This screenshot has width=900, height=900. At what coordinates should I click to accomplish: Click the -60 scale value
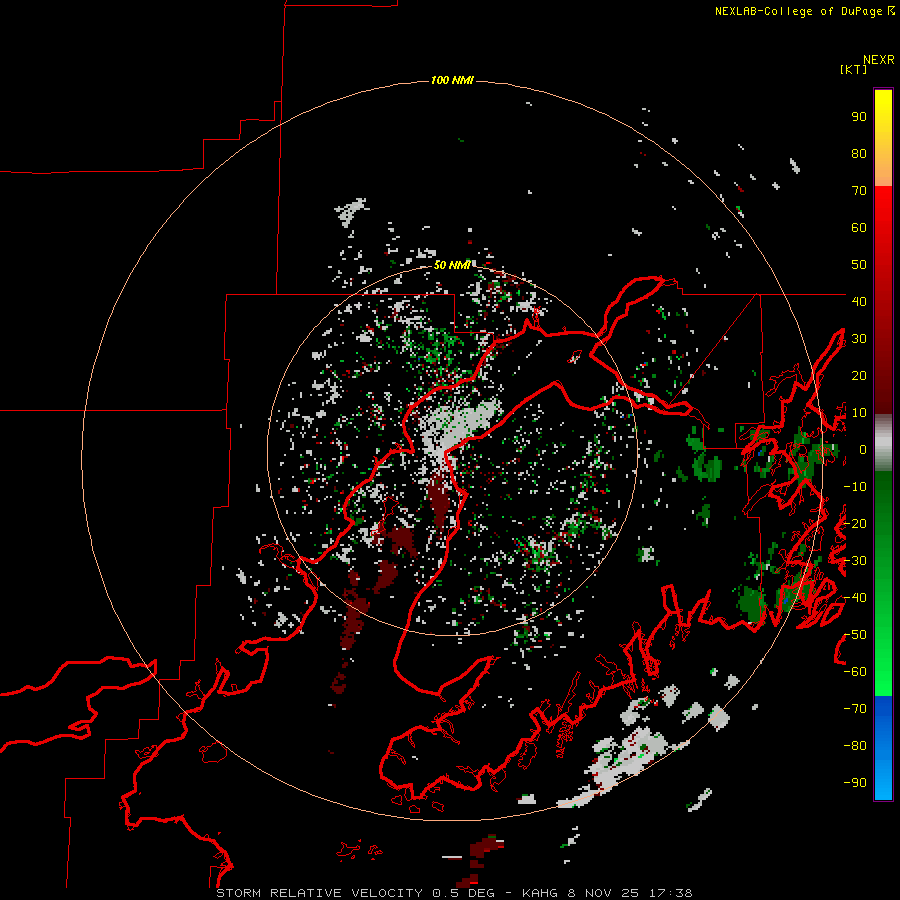(x=855, y=672)
